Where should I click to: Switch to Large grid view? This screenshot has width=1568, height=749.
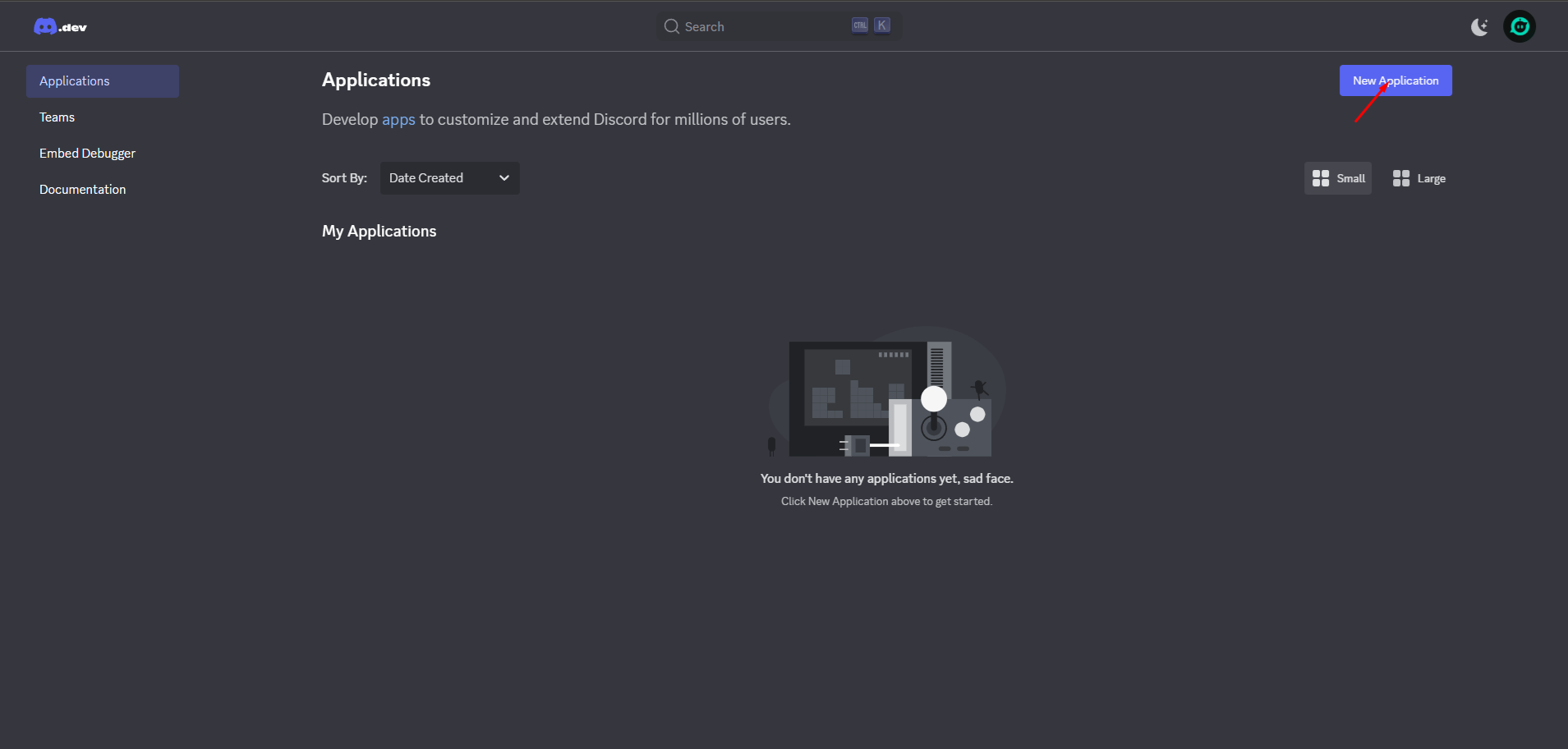(x=1419, y=178)
